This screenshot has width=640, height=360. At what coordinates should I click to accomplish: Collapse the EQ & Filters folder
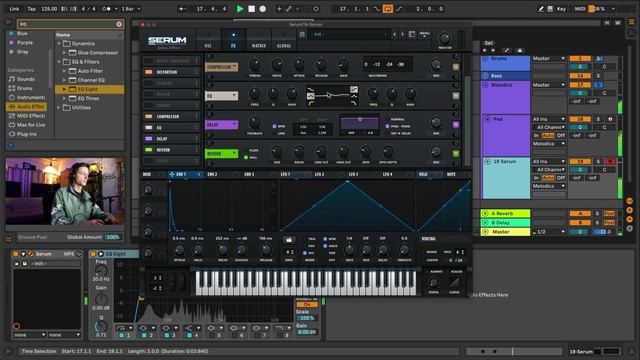59,62
